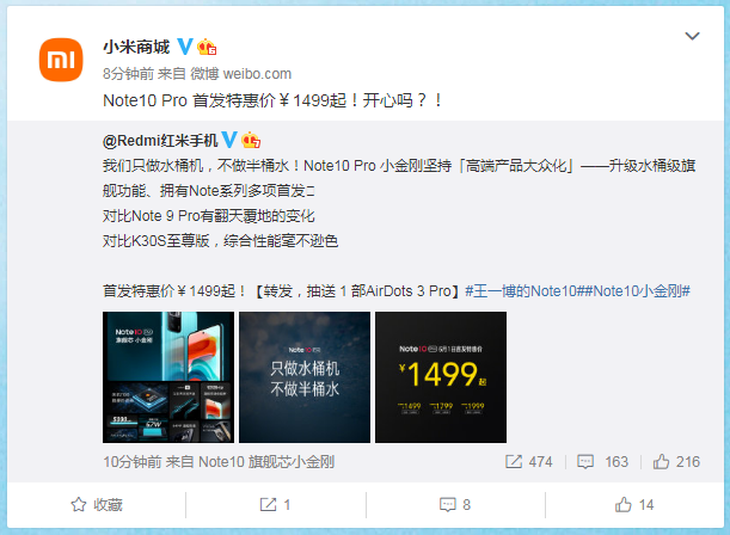Open the 只做水桶机 thumbnail image
The image size is (730, 535).
coord(304,377)
